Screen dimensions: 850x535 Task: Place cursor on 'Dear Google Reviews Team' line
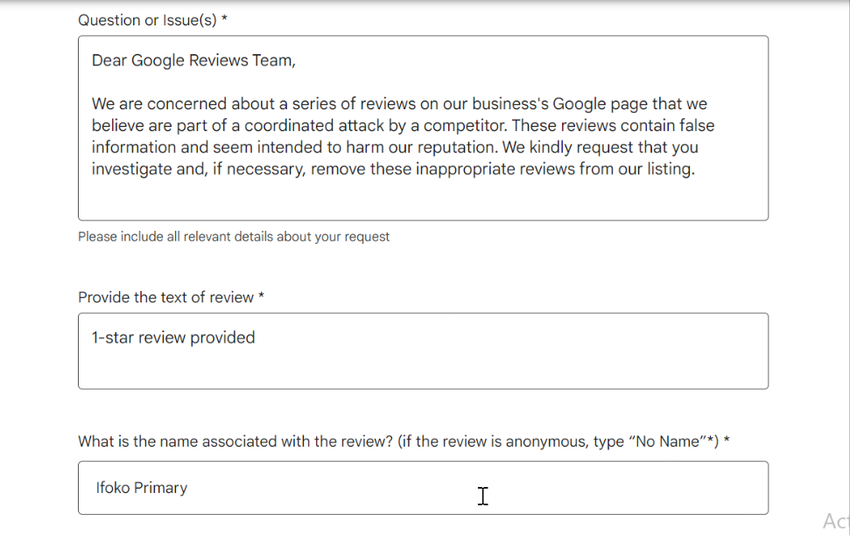point(193,61)
